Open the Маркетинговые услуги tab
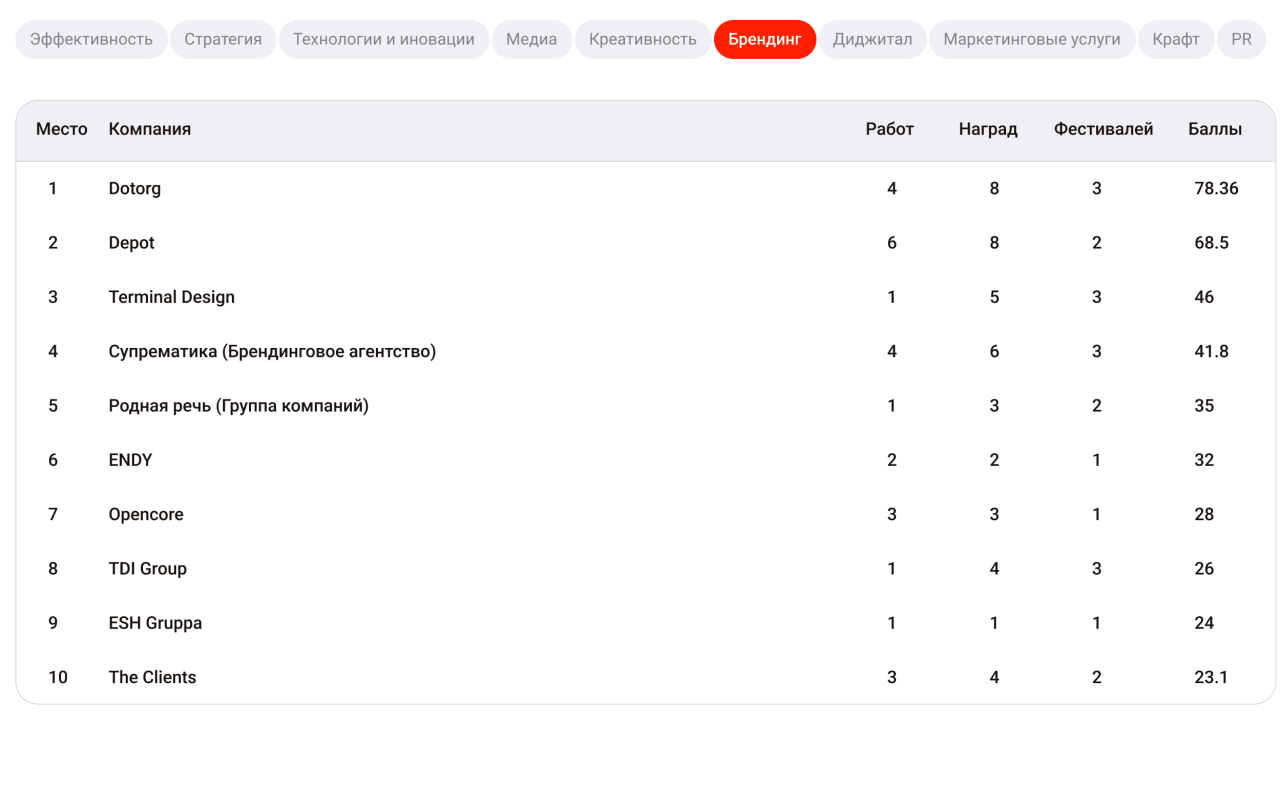Viewport: 1280px width, 801px height. (x=1032, y=39)
